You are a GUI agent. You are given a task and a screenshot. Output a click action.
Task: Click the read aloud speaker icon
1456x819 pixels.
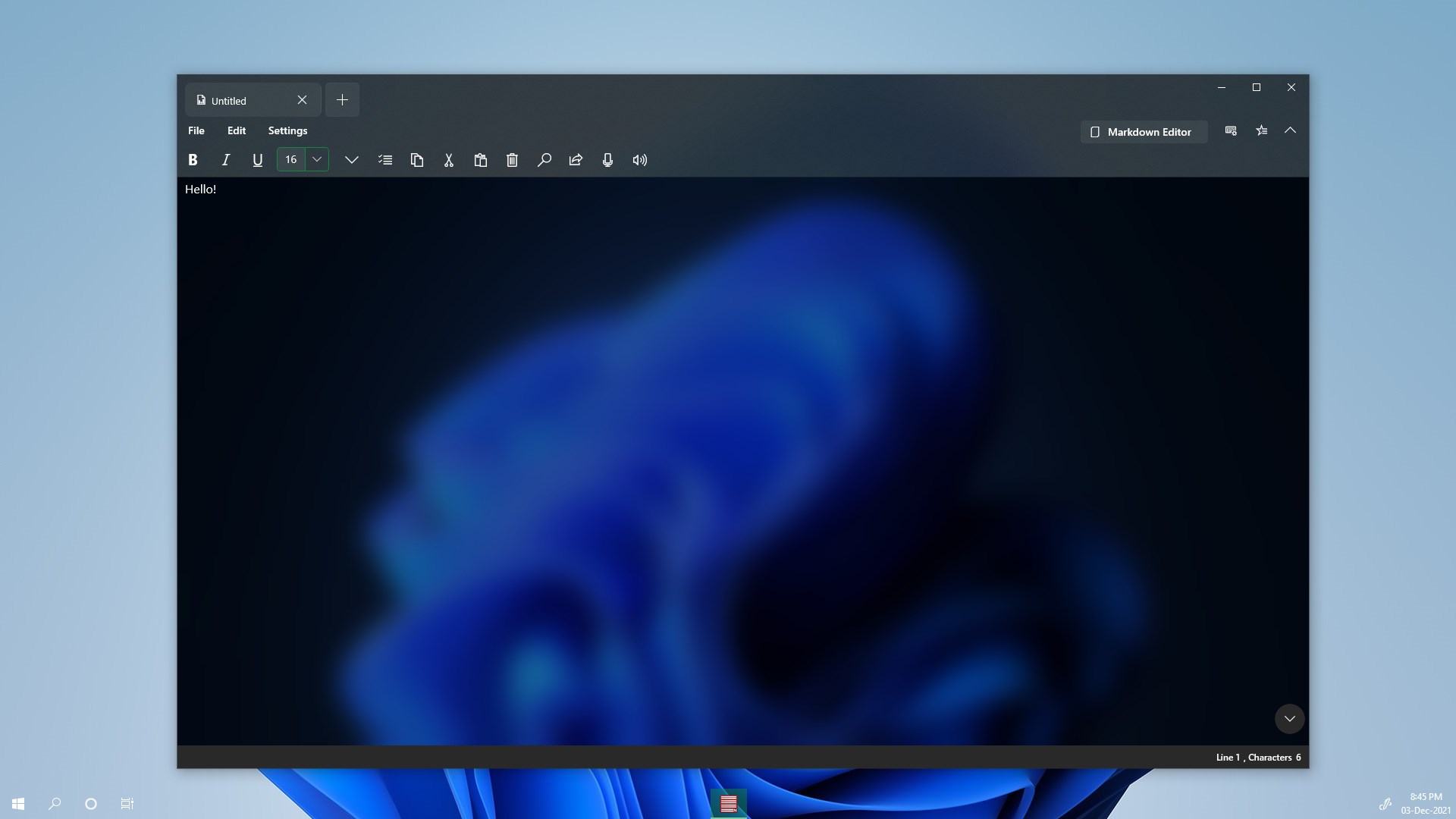pyautogui.click(x=640, y=160)
